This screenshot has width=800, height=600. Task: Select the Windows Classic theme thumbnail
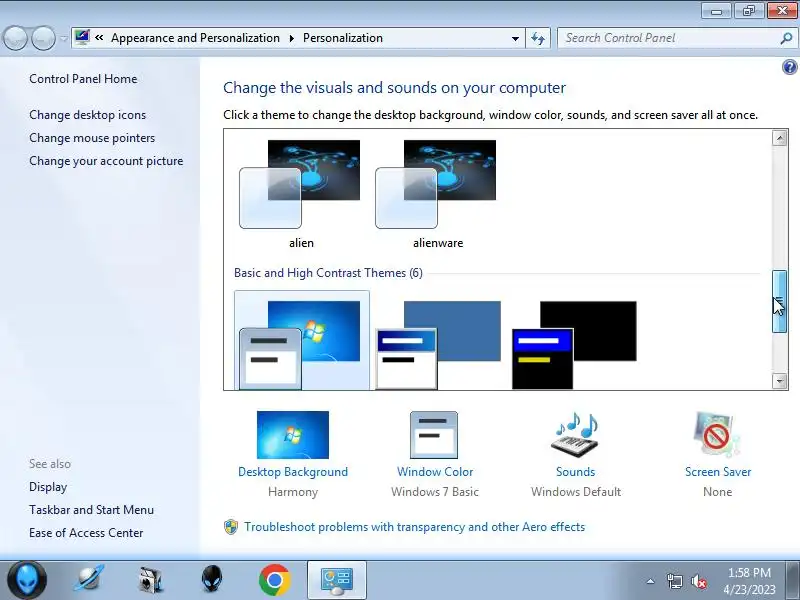[x=438, y=345]
